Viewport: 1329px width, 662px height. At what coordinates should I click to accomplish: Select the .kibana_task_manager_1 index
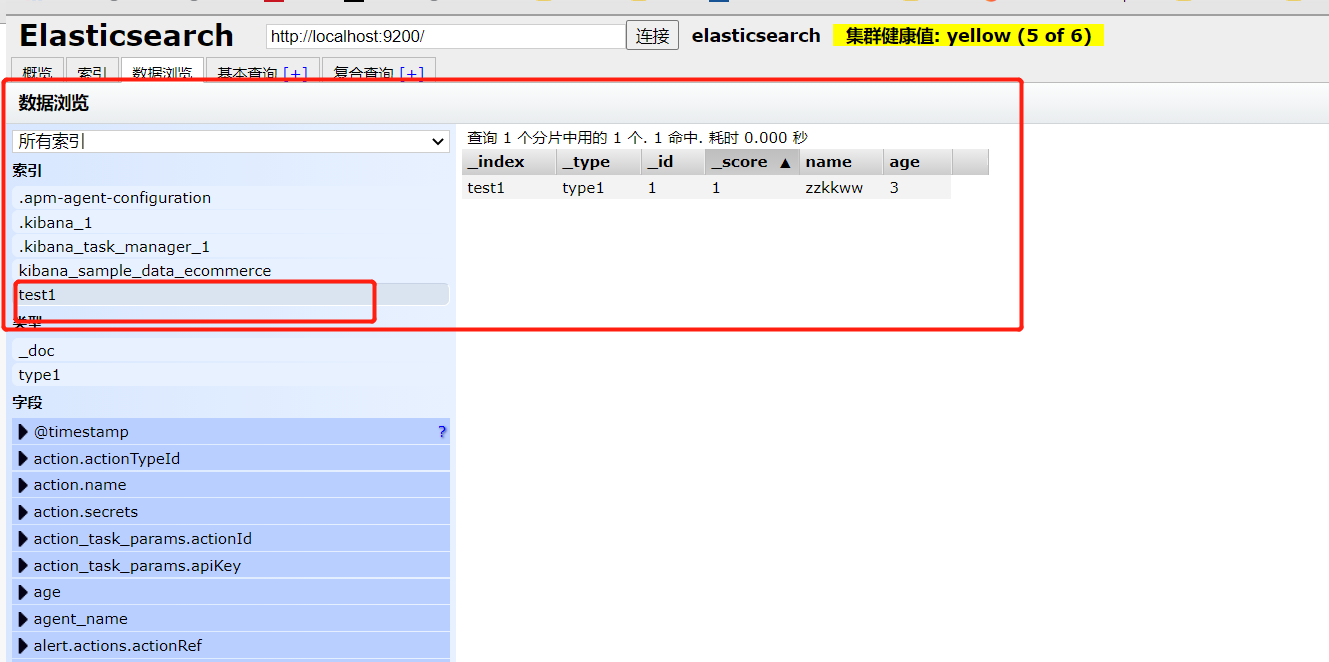pyautogui.click(x=231, y=246)
